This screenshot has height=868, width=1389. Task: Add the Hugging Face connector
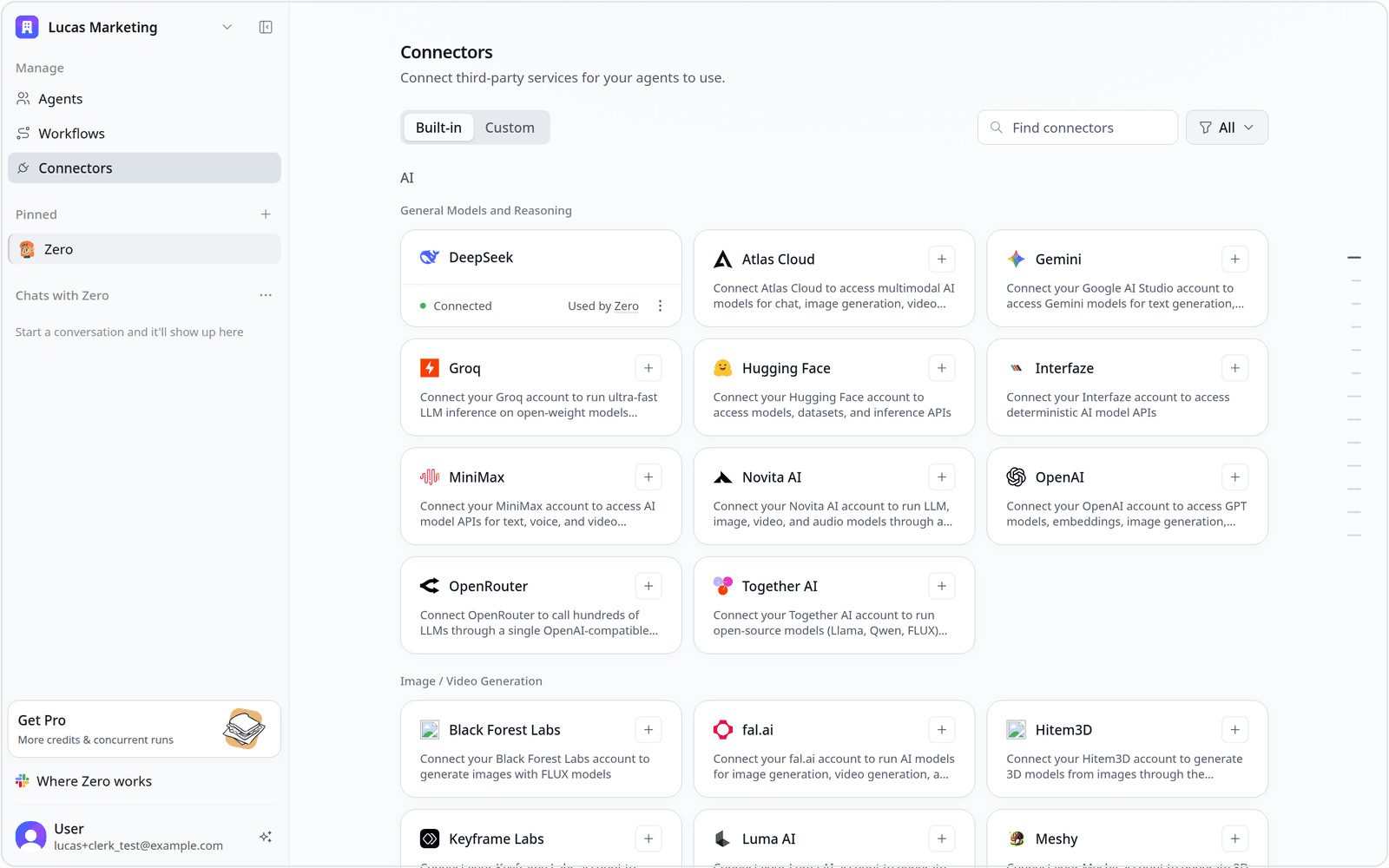942,368
